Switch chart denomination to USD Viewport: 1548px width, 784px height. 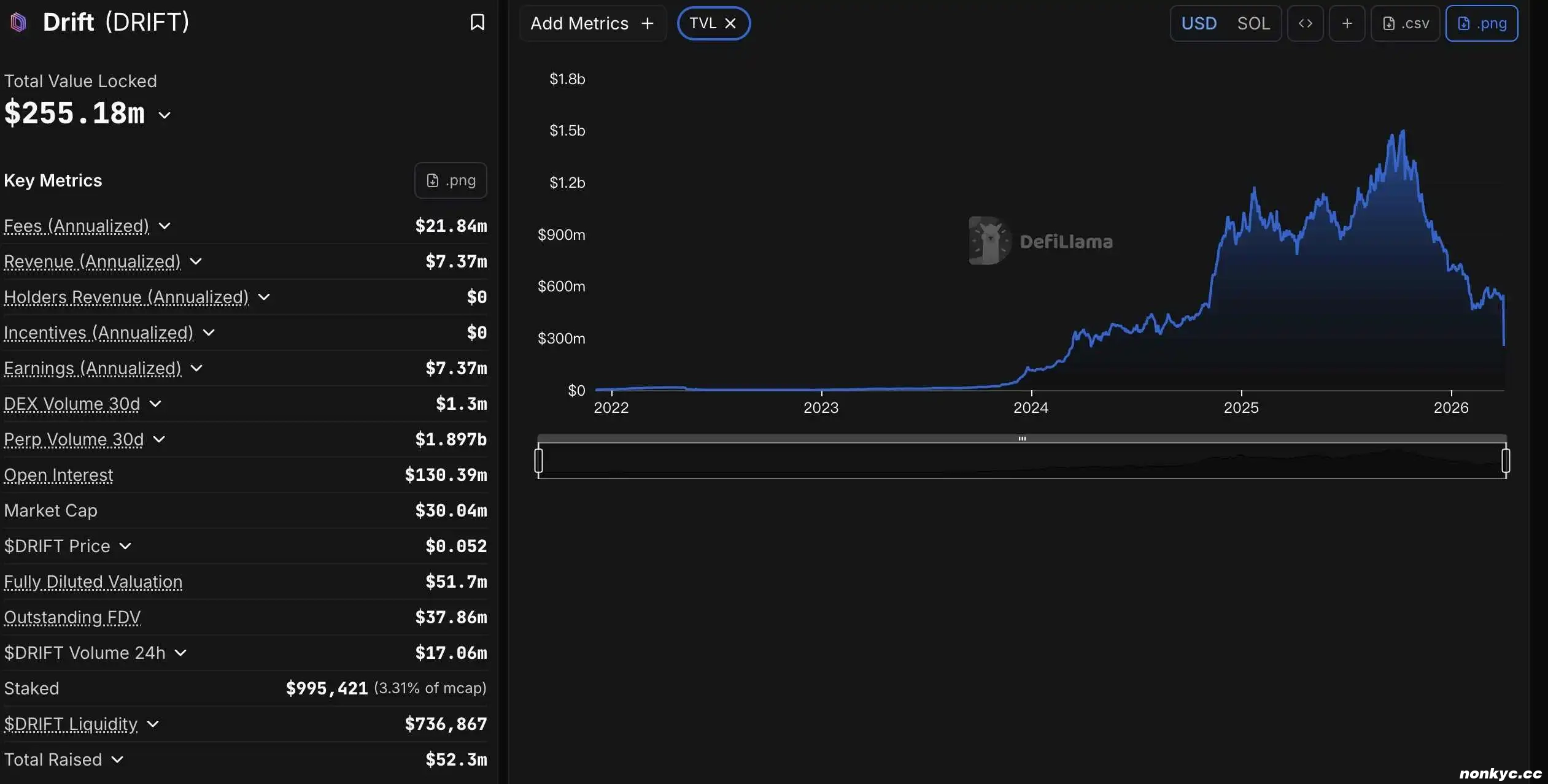(1198, 23)
